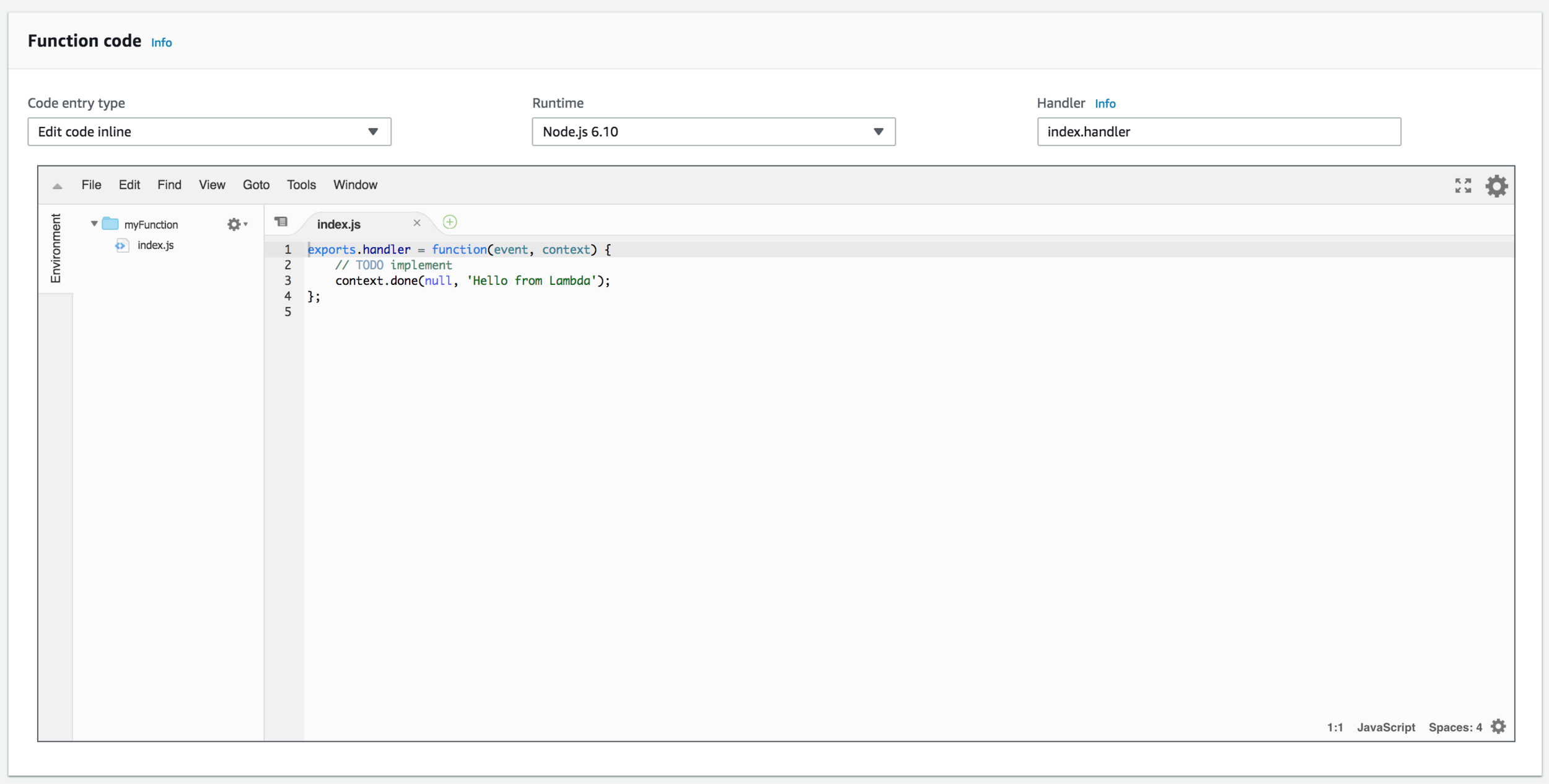Toggle fullscreen editor mode icon
The width and height of the screenshot is (1549, 784).
pos(1463,186)
